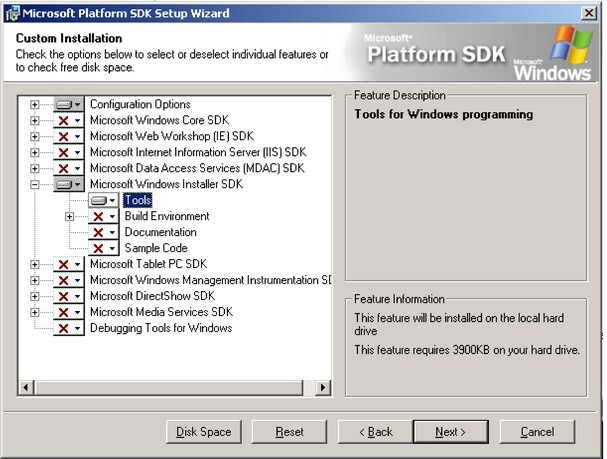Select Microsoft Internet Information Server (IIS) SDK label
The width and height of the screenshot is (607, 459).
click(x=198, y=152)
